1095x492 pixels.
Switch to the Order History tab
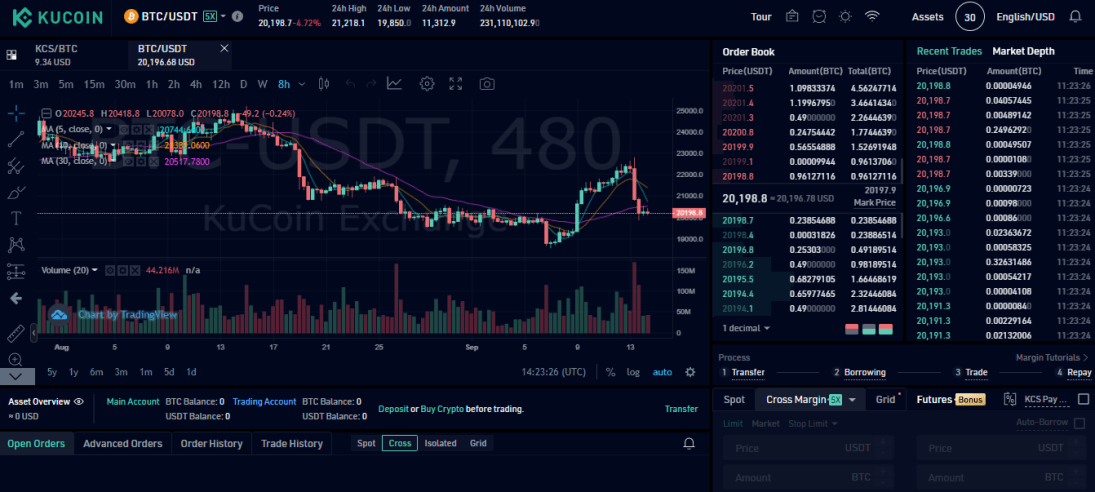pos(212,443)
